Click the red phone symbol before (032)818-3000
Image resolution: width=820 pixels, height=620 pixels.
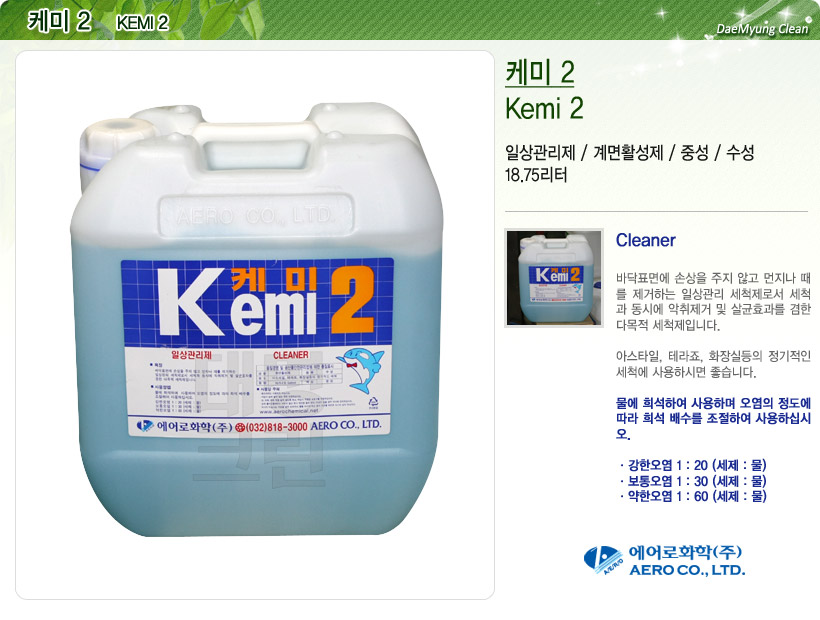(x=240, y=427)
